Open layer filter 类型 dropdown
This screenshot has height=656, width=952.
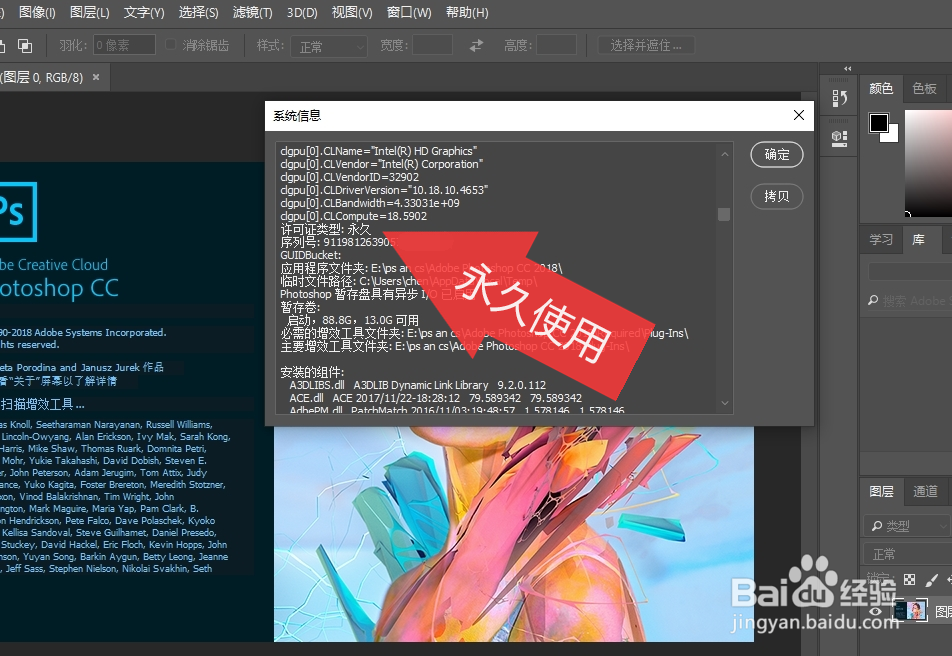(x=907, y=525)
